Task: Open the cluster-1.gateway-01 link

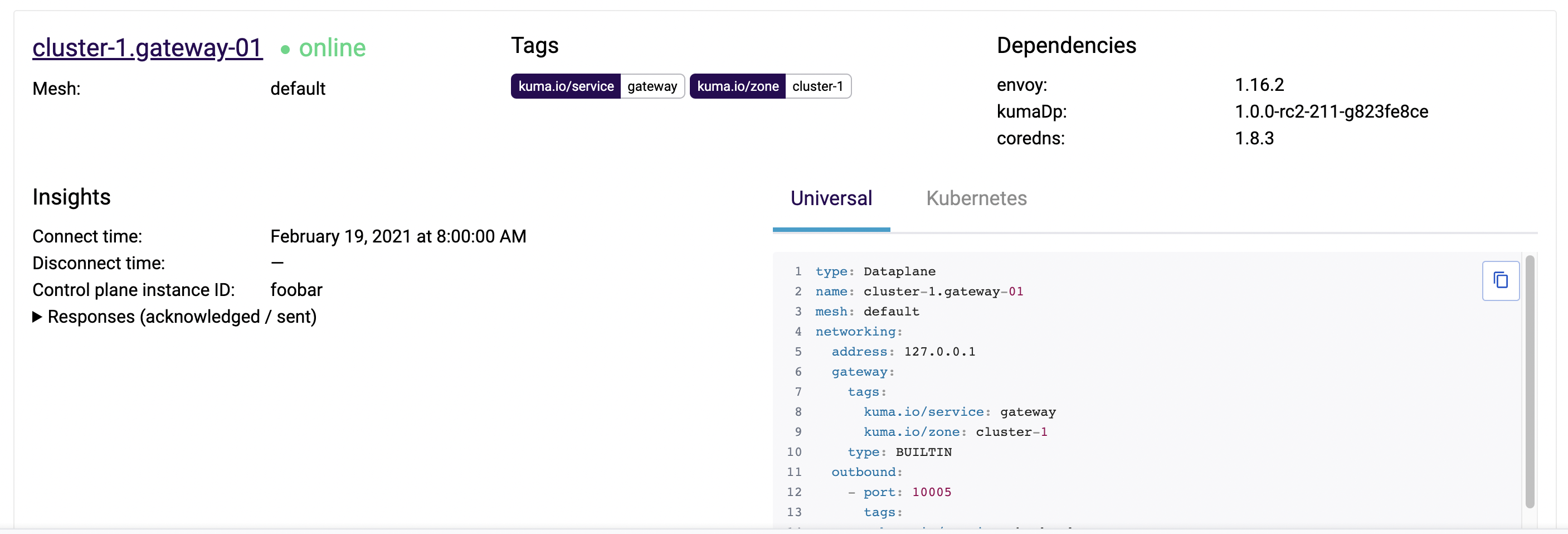Action: [147, 47]
